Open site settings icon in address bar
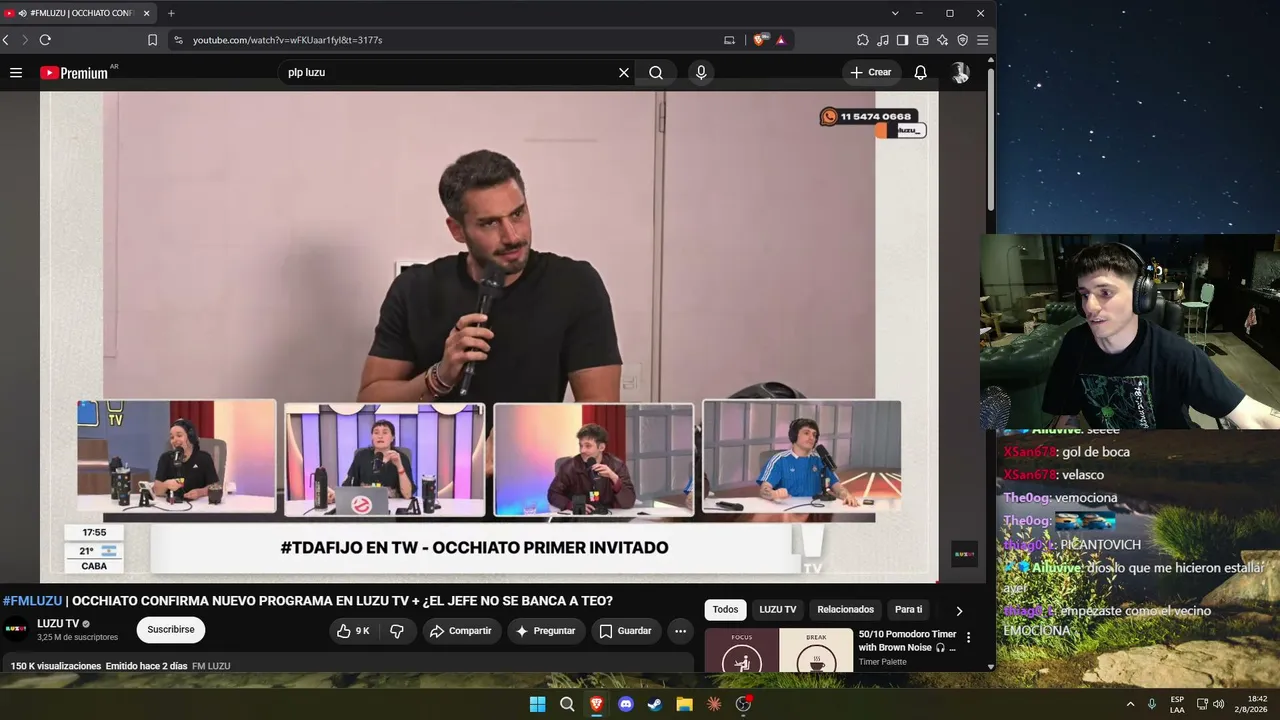1280x720 pixels. 178,40
